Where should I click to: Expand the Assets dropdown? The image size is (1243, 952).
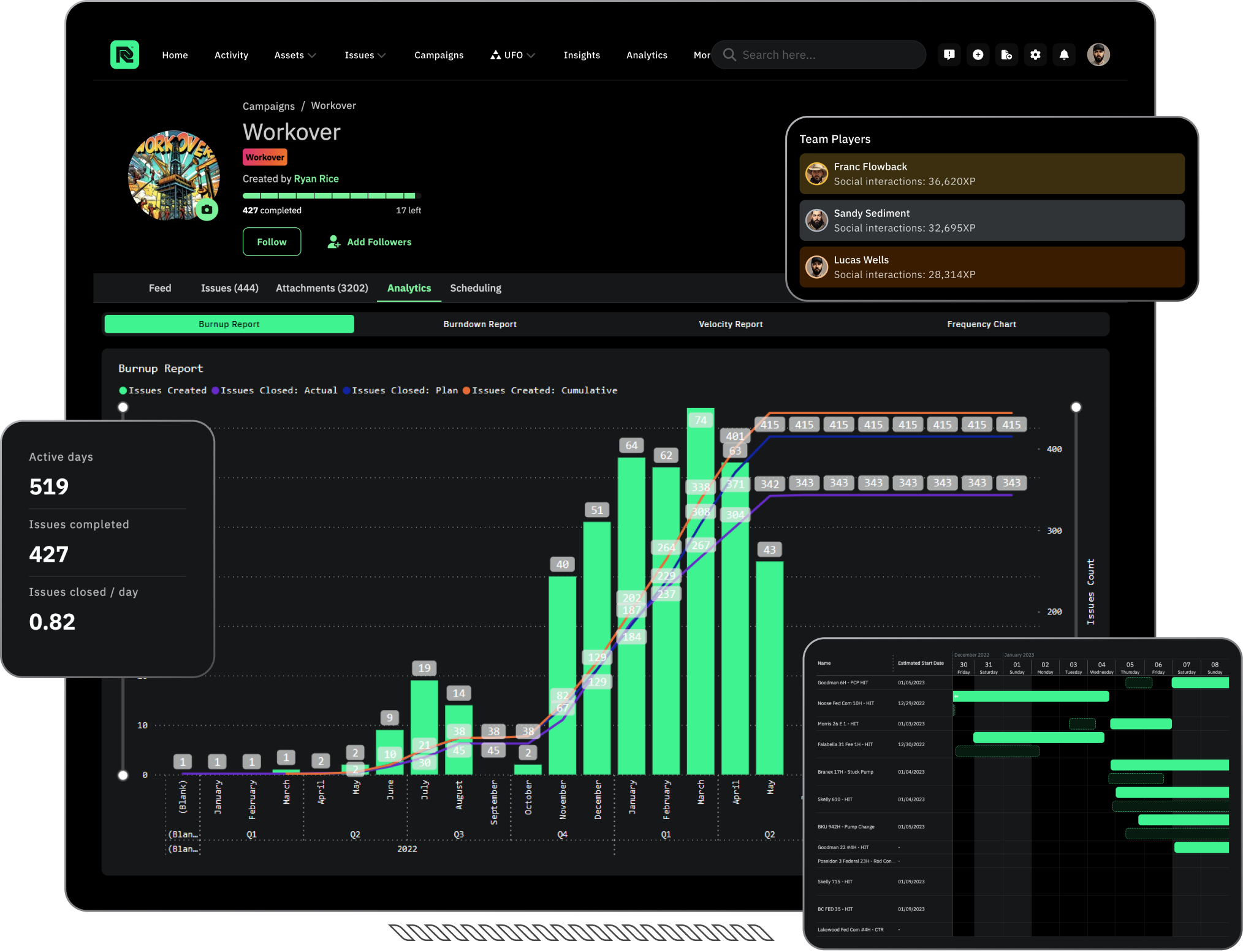(x=295, y=55)
